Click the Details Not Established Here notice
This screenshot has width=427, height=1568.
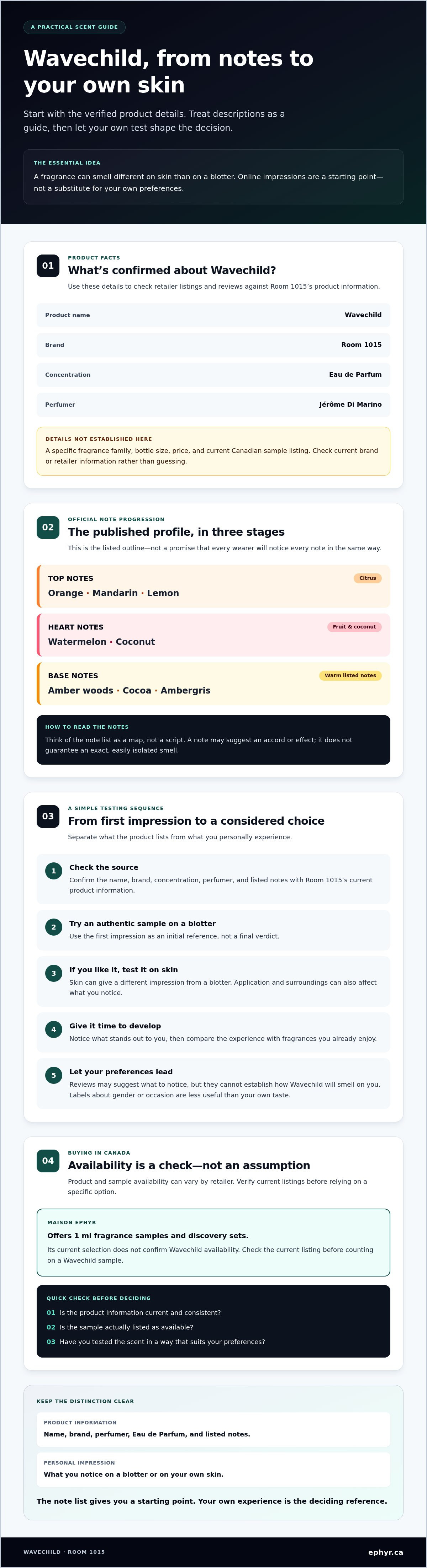tap(213, 451)
